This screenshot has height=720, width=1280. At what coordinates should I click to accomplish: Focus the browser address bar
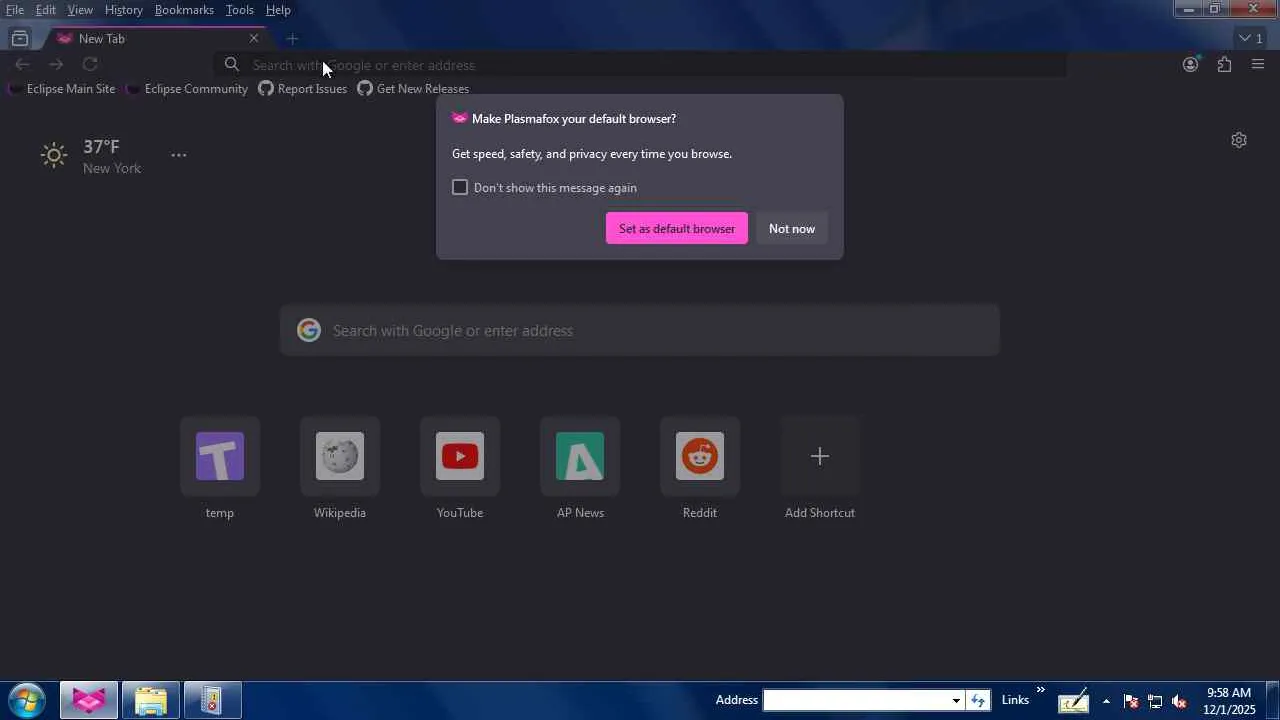pyautogui.click(x=640, y=65)
